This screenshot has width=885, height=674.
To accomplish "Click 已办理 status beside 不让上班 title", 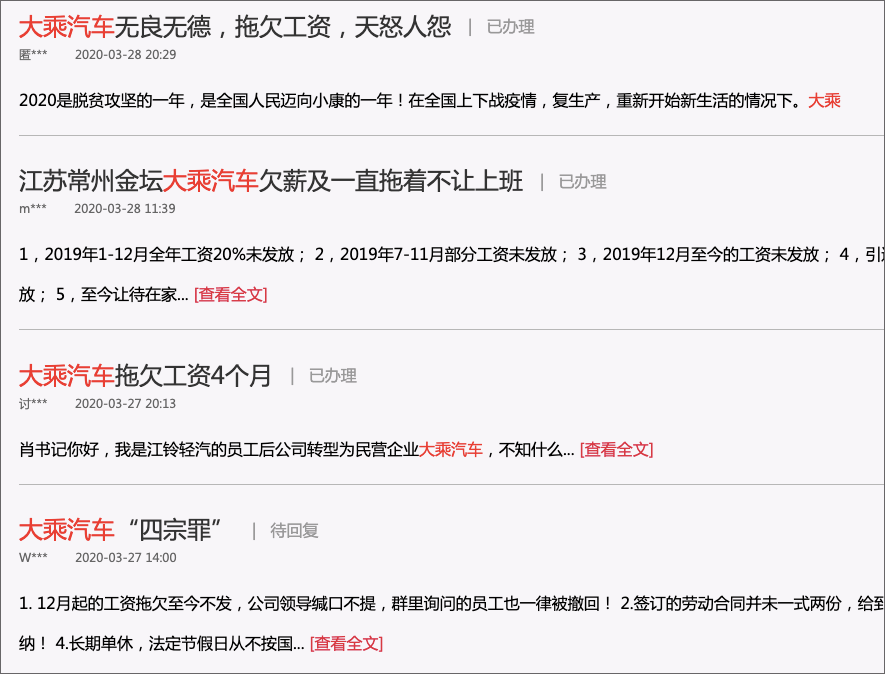I will (582, 181).
